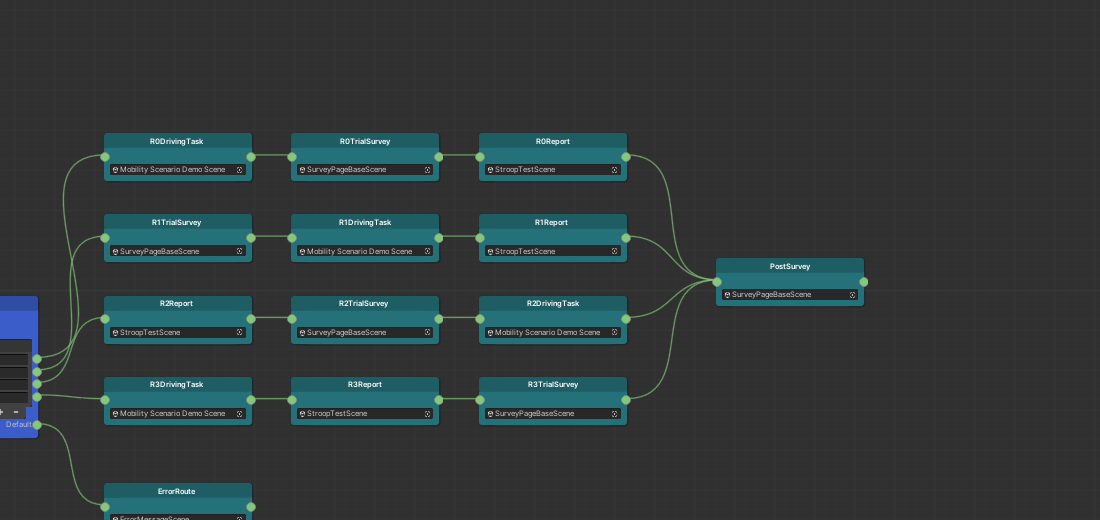Select the R0Report node title
The width and height of the screenshot is (1100, 520).
coord(553,141)
